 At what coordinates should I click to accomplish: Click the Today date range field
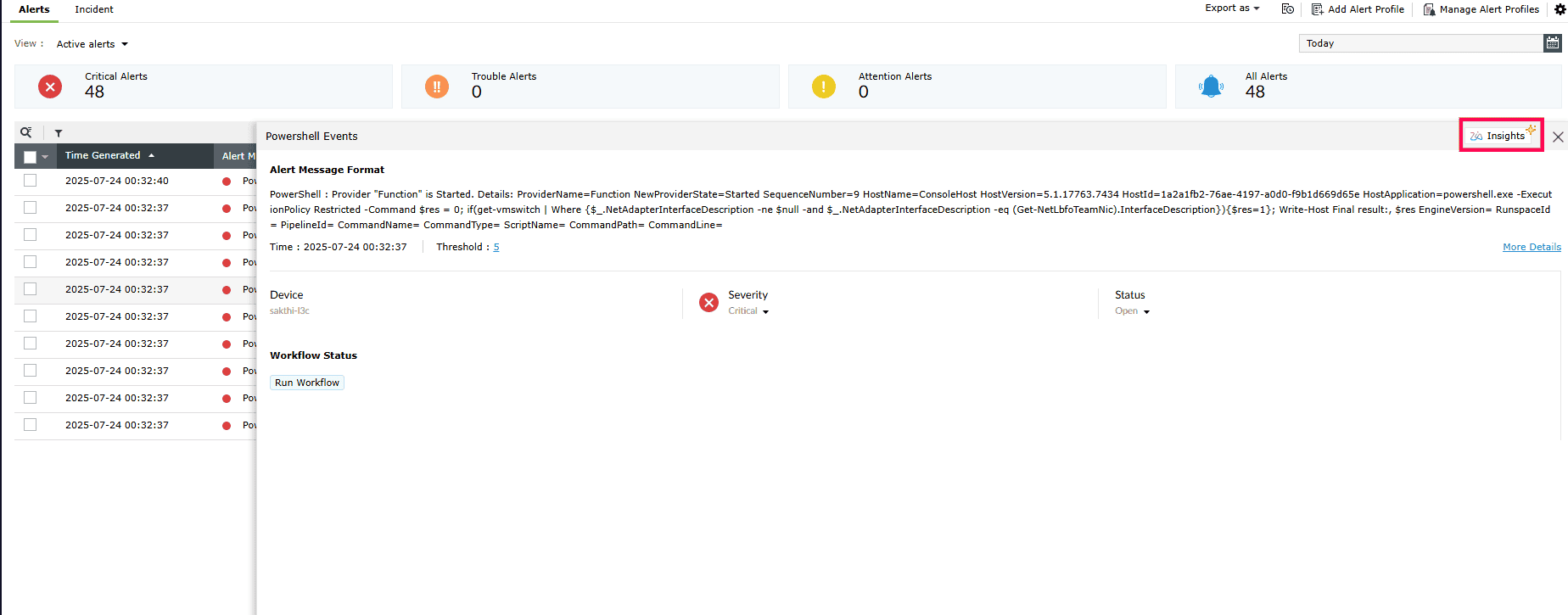(x=1421, y=43)
